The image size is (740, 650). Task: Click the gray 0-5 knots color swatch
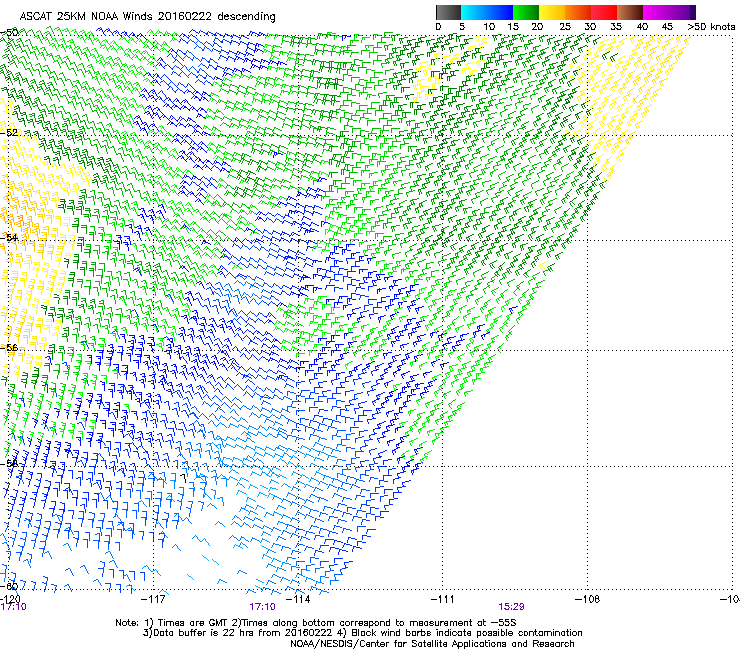(x=448, y=12)
